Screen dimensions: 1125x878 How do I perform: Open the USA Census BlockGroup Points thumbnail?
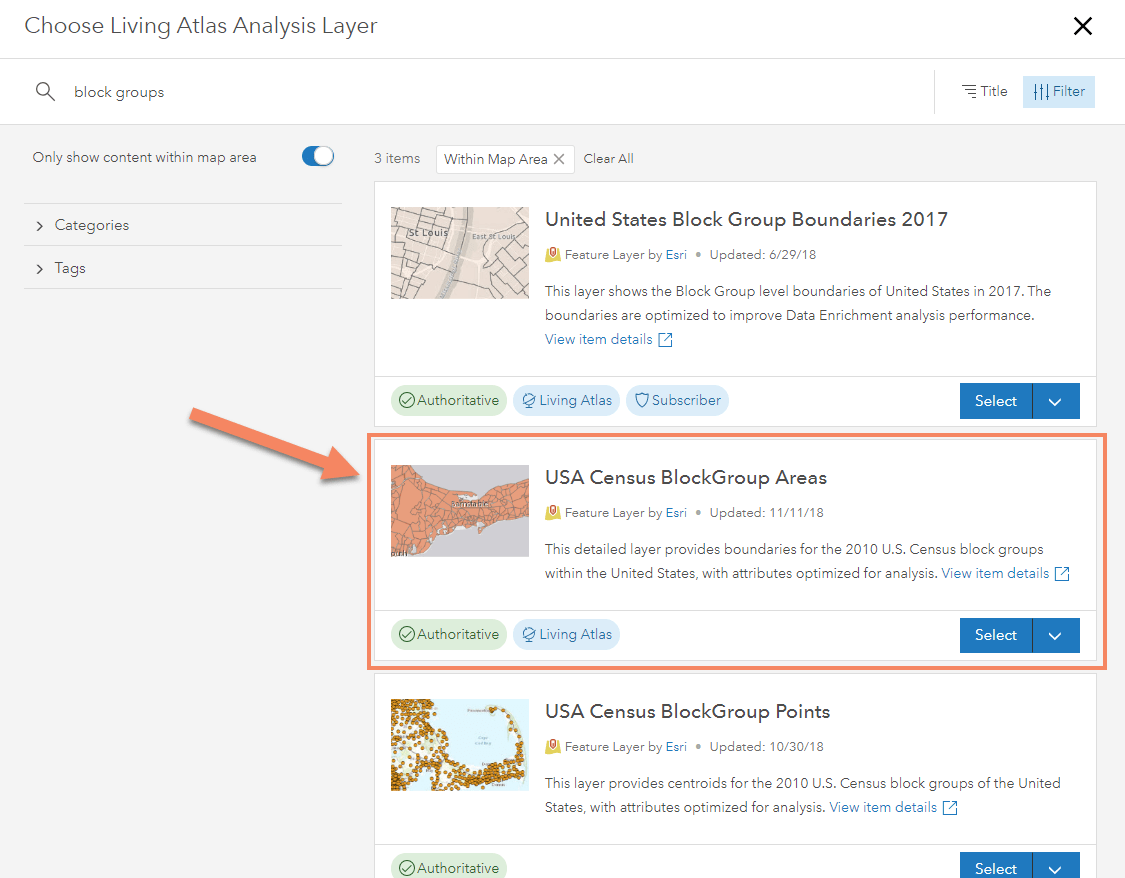click(460, 745)
